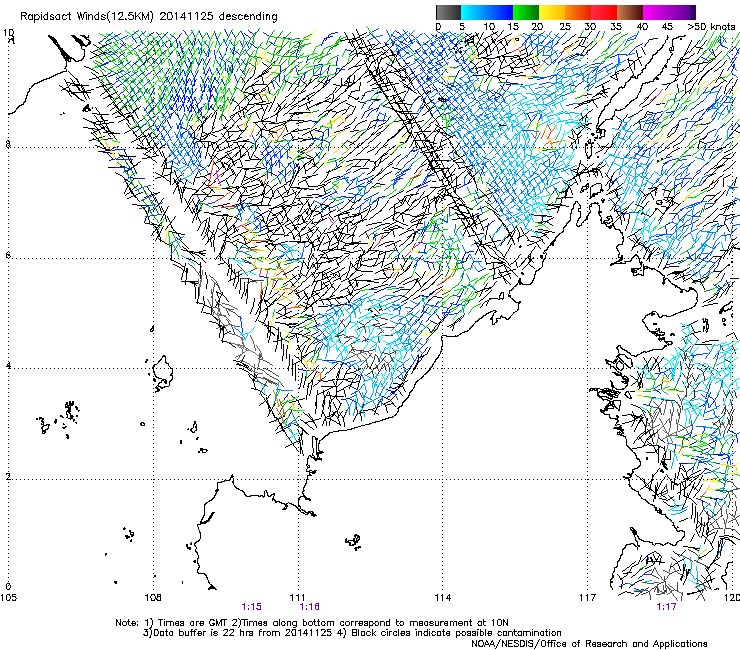The image size is (740, 650).
Task: Click the '>50 knots' legend label
Action: [711, 26]
